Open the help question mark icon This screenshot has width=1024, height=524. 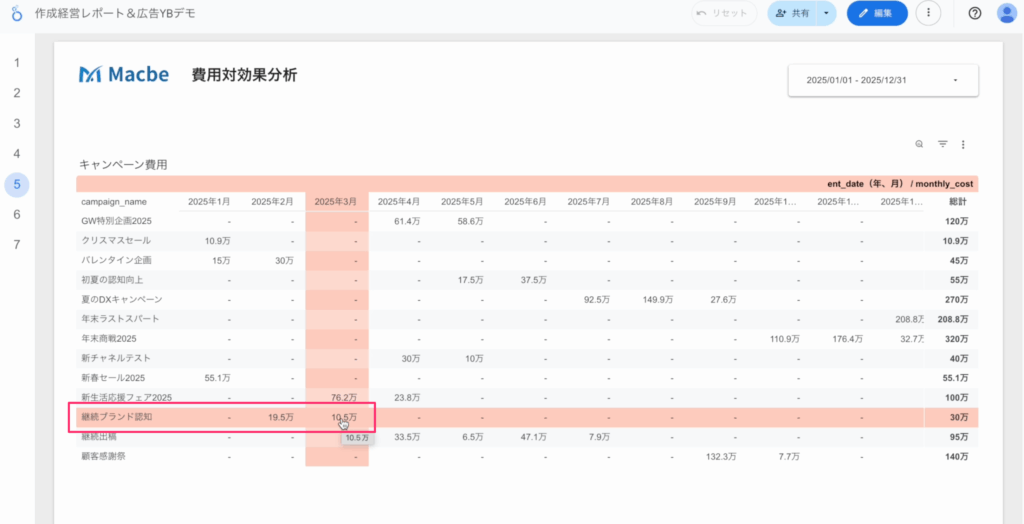[975, 13]
